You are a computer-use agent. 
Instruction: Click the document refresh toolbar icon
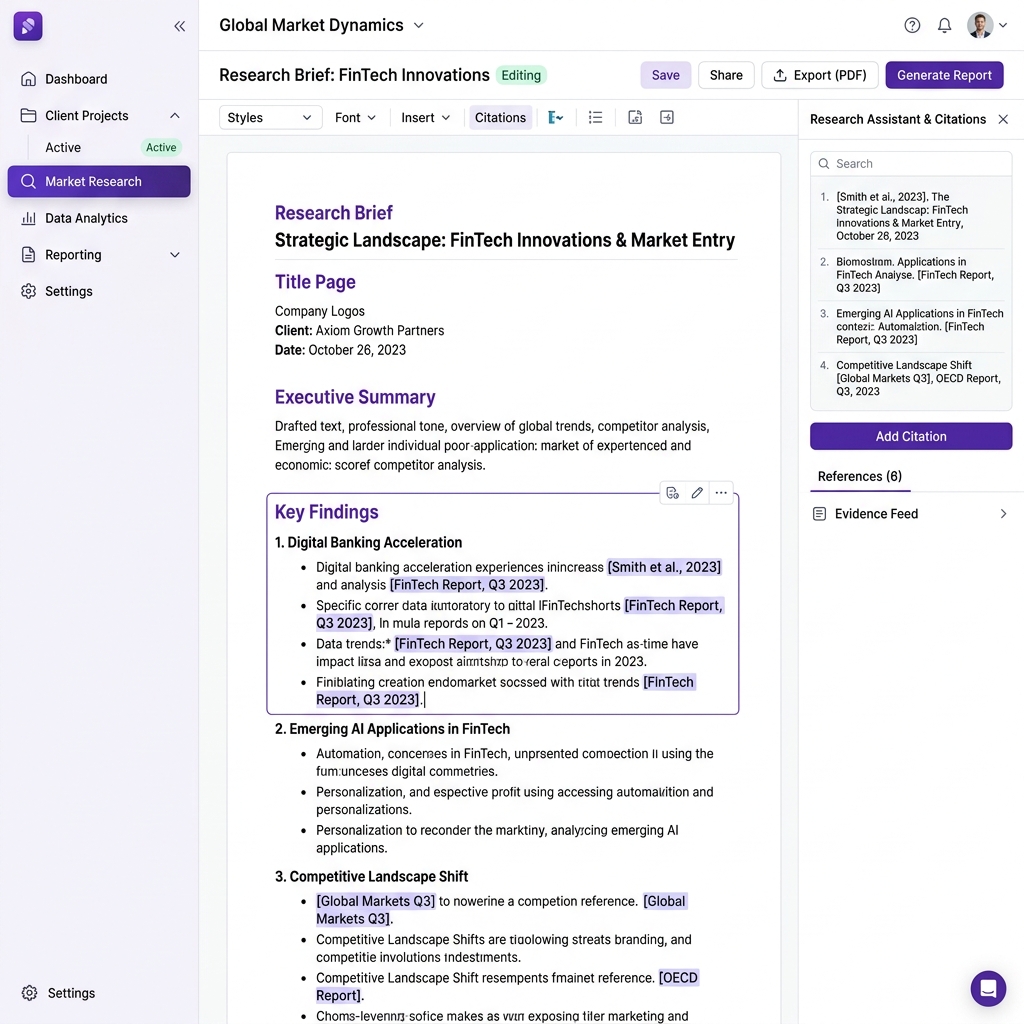tap(635, 118)
